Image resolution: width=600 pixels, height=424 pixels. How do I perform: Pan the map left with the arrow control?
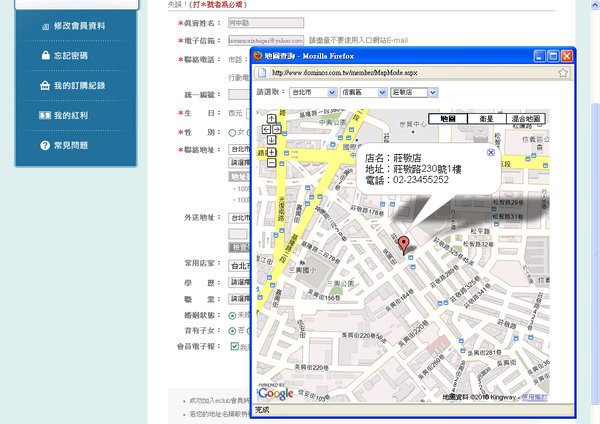[266, 129]
